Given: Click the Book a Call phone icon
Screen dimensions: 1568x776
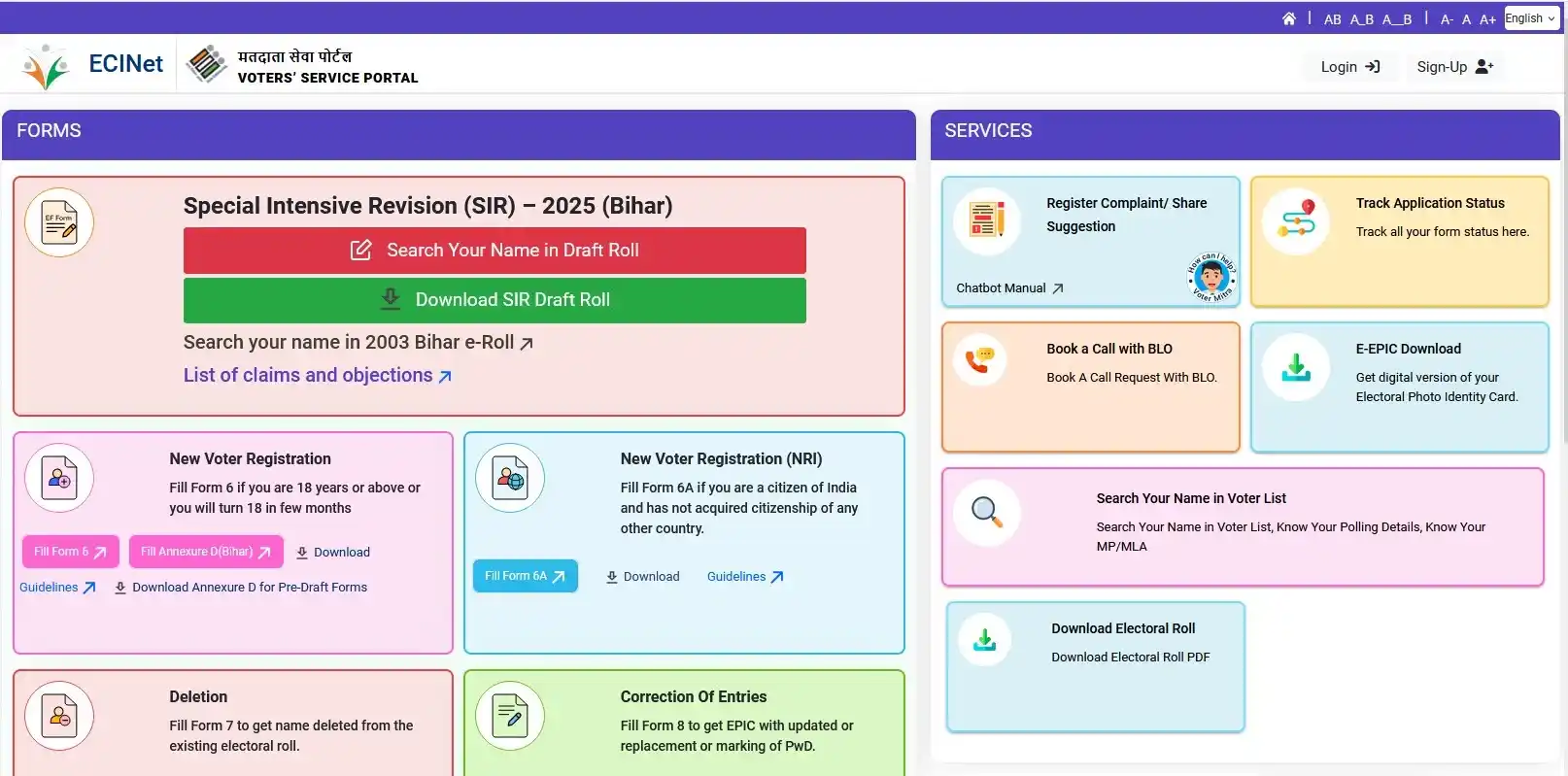Looking at the screenshot, I should [979, 359].
